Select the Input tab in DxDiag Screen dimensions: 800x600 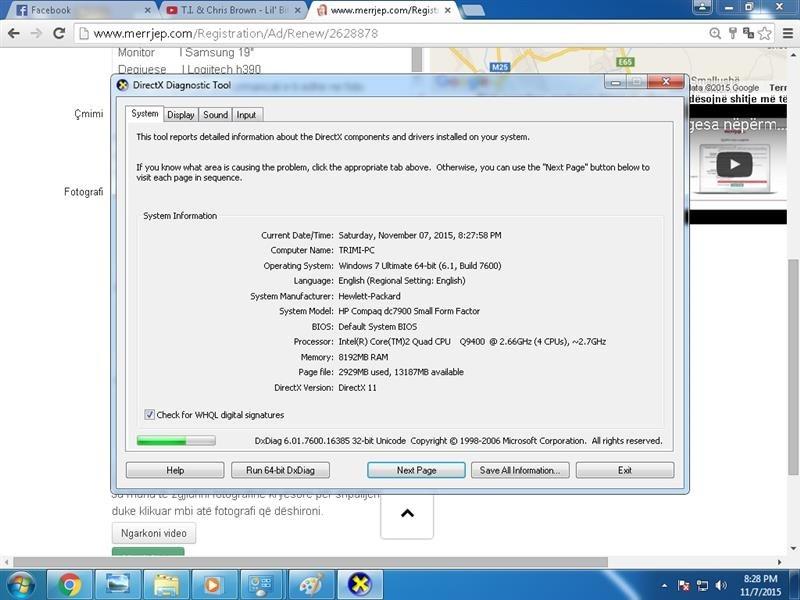[246, 115]
